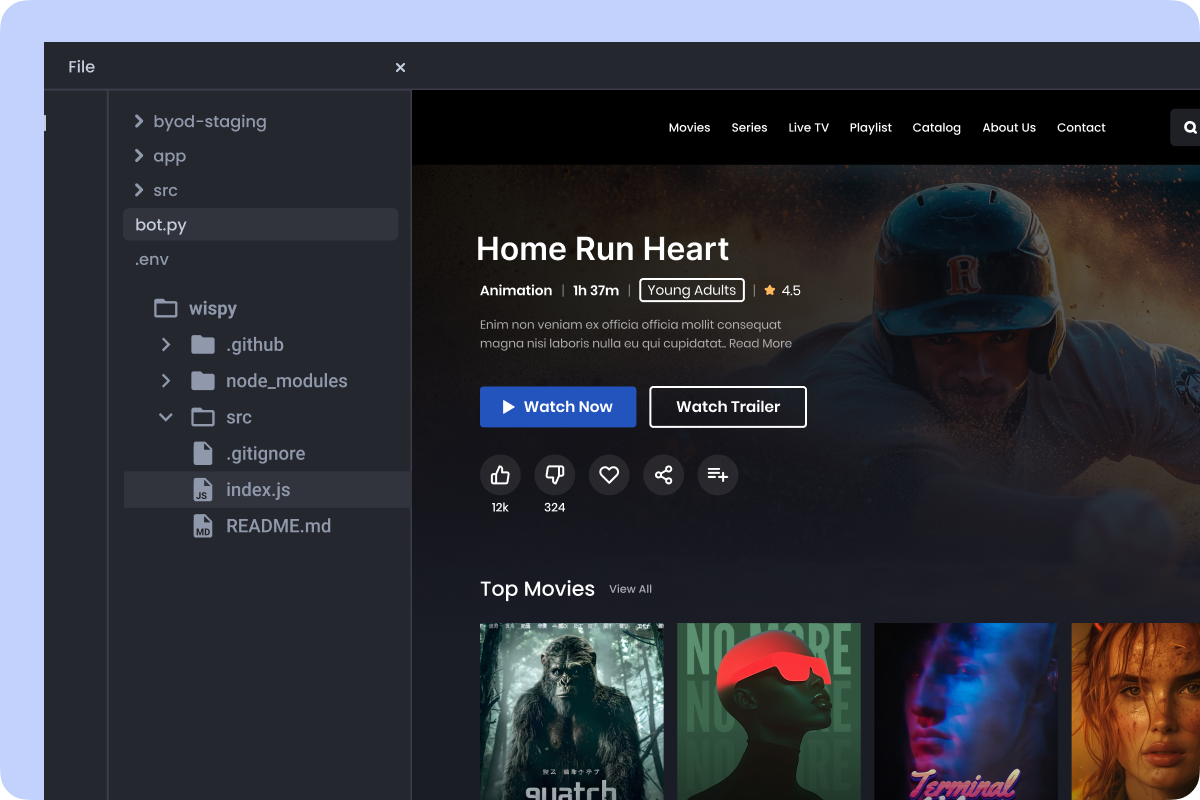Open the ape movie poster thumbnail
The height and width of the screenshot is (800, 1200).
pos(571,710)
